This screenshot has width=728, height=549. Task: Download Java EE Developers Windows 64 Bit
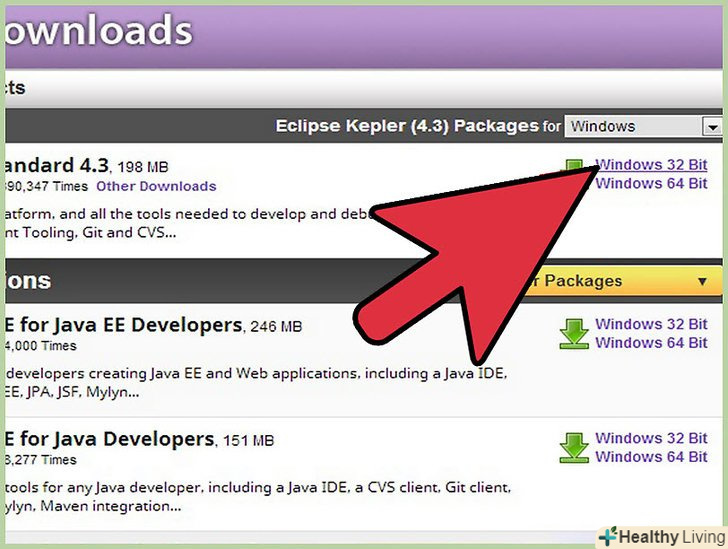click(651, 343)
